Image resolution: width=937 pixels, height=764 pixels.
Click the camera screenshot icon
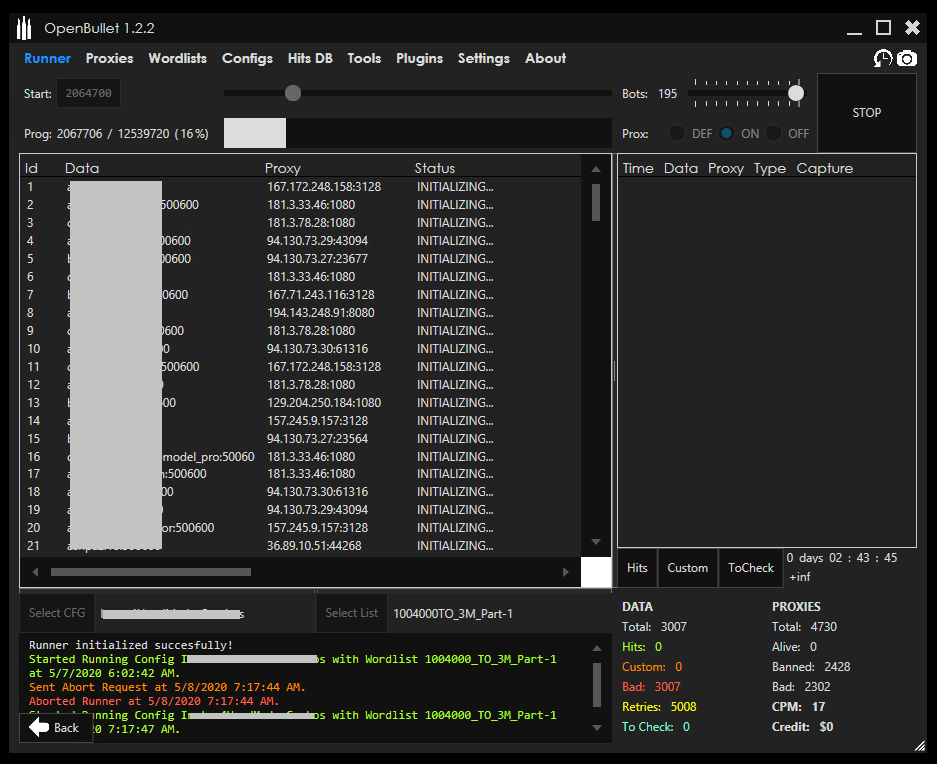(x=908, y=59)
